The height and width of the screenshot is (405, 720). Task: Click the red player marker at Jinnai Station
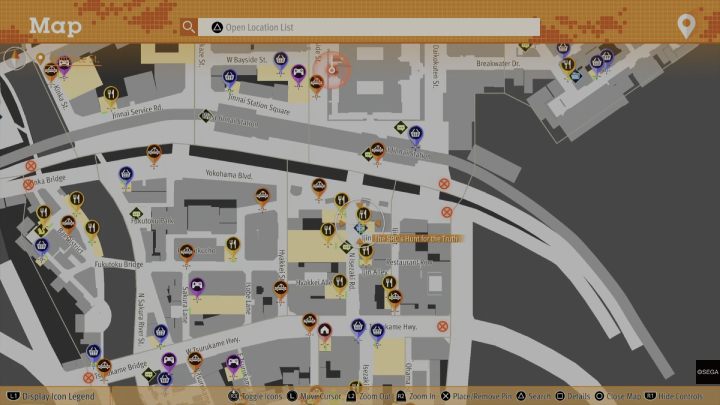(337, 68)
